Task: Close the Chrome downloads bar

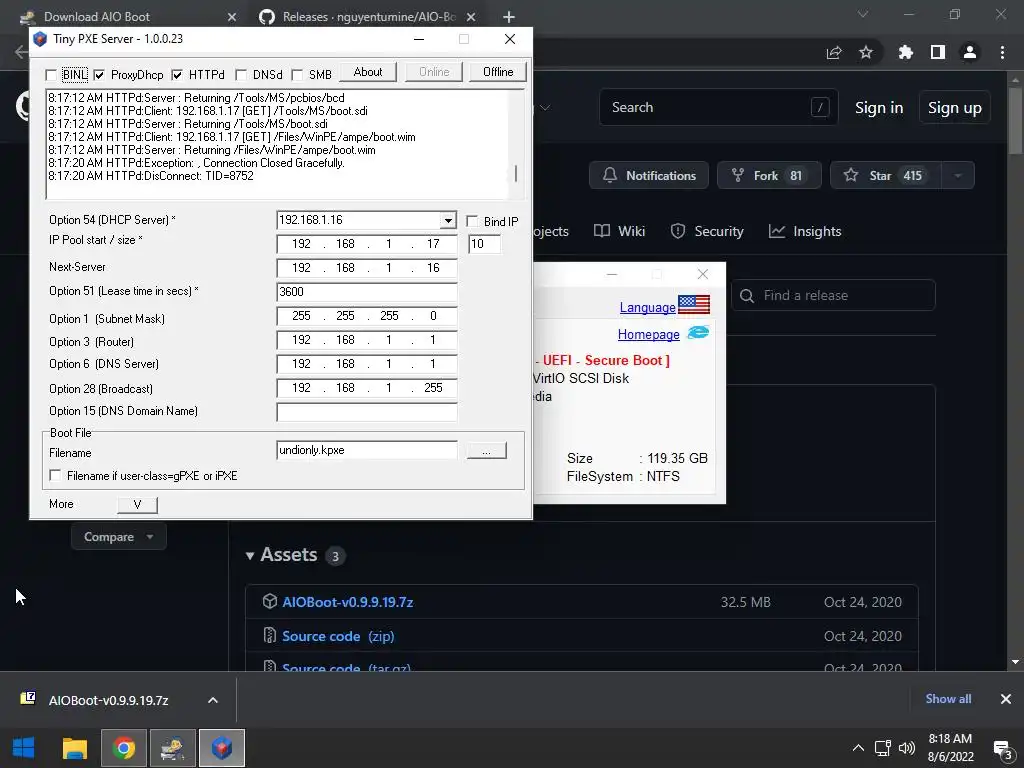Action: [x=1006, y=699]
